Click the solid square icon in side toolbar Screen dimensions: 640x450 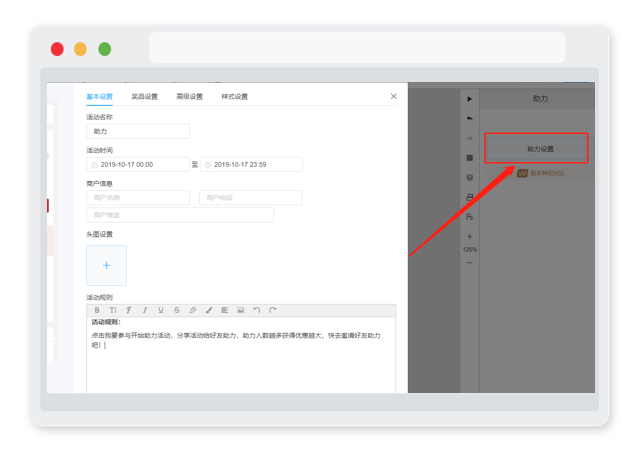[469, 158]
